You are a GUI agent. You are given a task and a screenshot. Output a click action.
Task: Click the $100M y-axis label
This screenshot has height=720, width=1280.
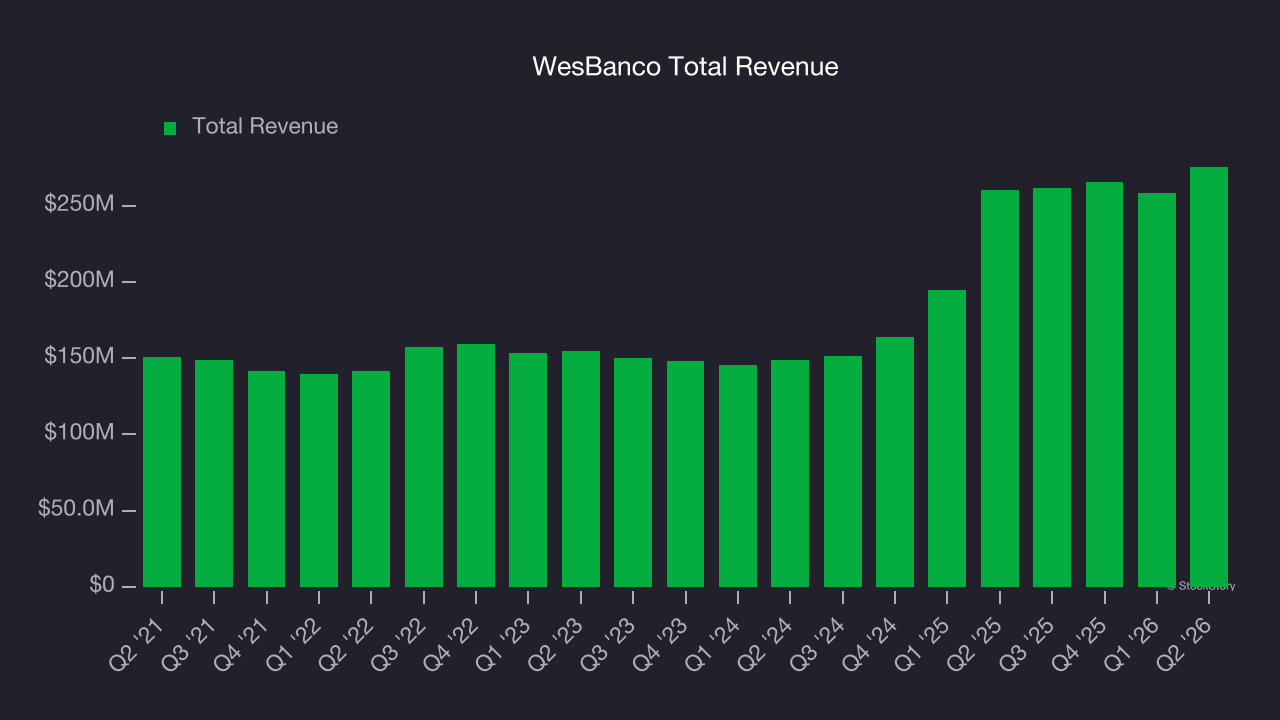tap(79, 433)
